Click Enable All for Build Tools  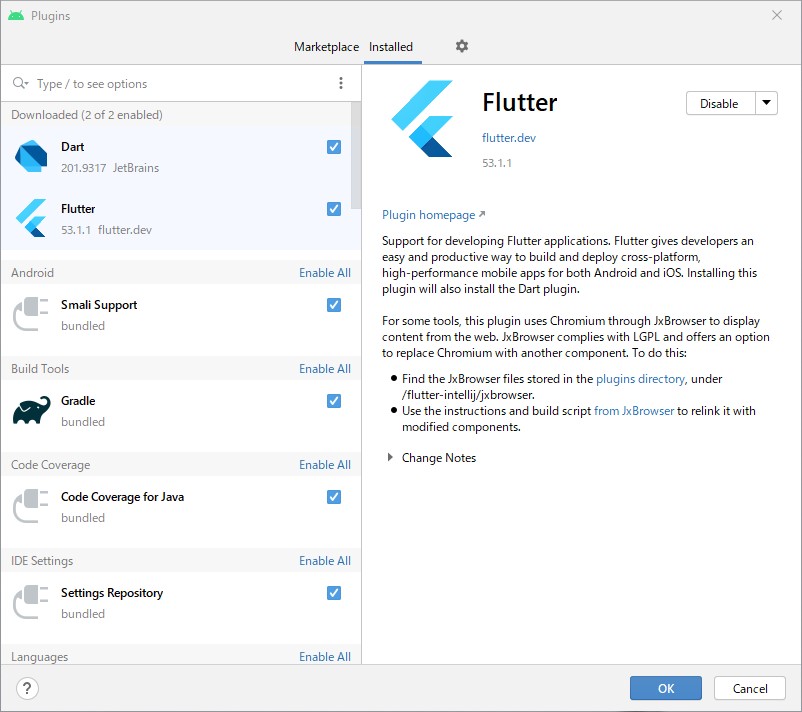325,369
